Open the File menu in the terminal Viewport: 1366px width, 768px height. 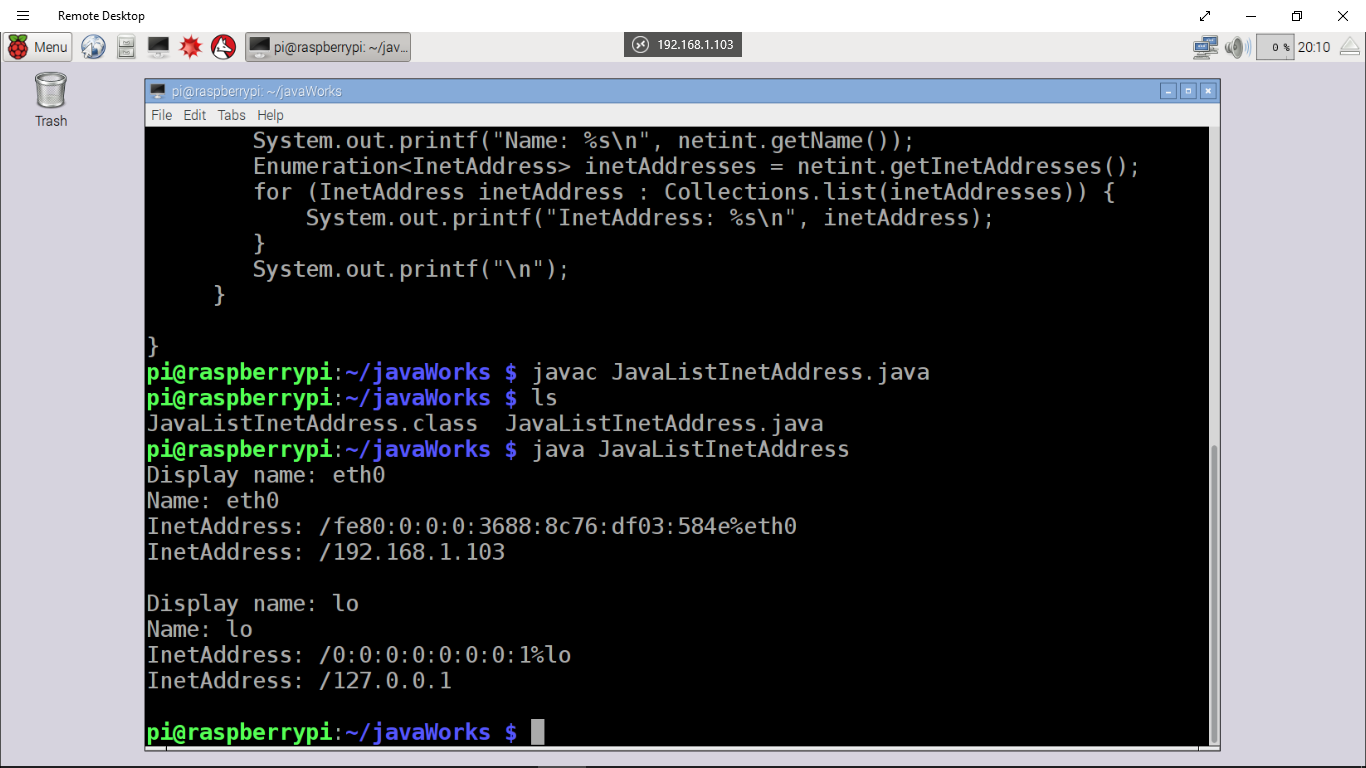coord(161,115)
